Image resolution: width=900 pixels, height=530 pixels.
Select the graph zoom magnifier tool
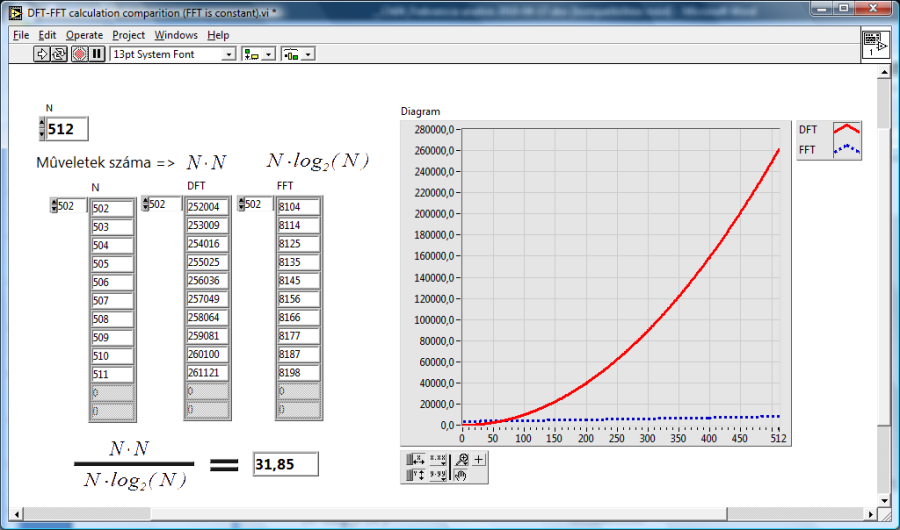coord(461,459)
